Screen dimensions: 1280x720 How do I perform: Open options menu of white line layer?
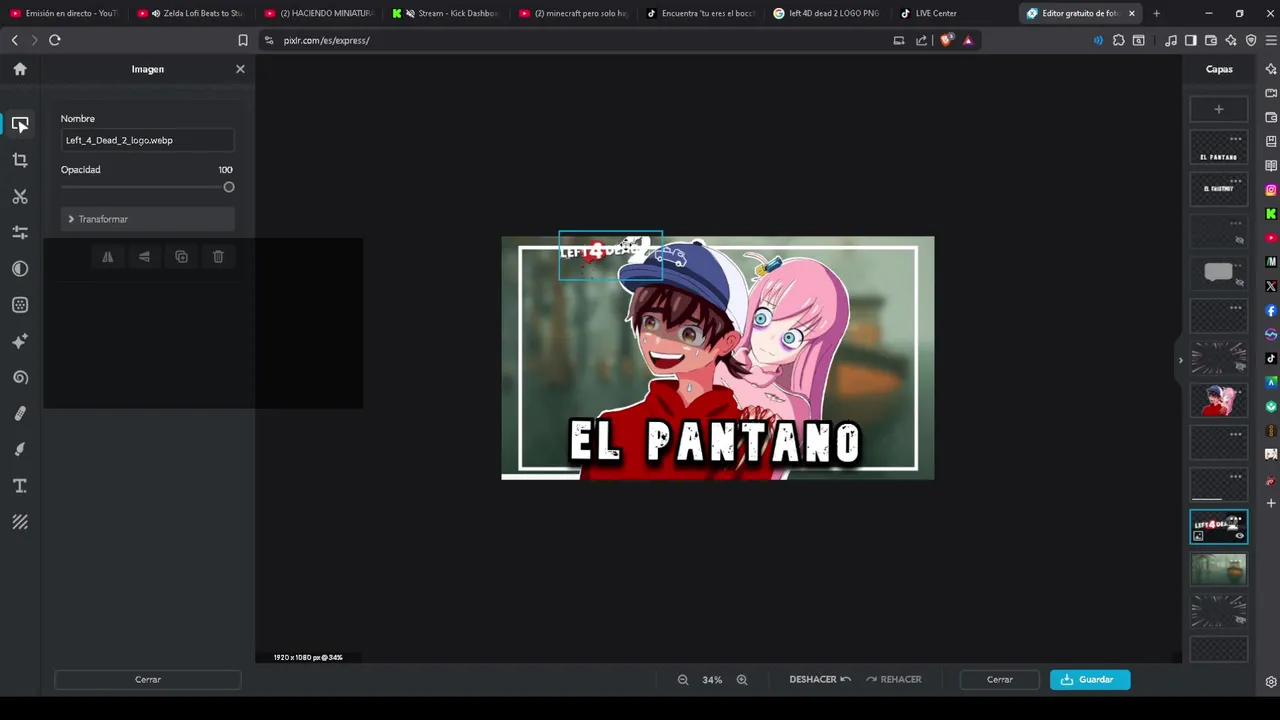click(1236, 476)
